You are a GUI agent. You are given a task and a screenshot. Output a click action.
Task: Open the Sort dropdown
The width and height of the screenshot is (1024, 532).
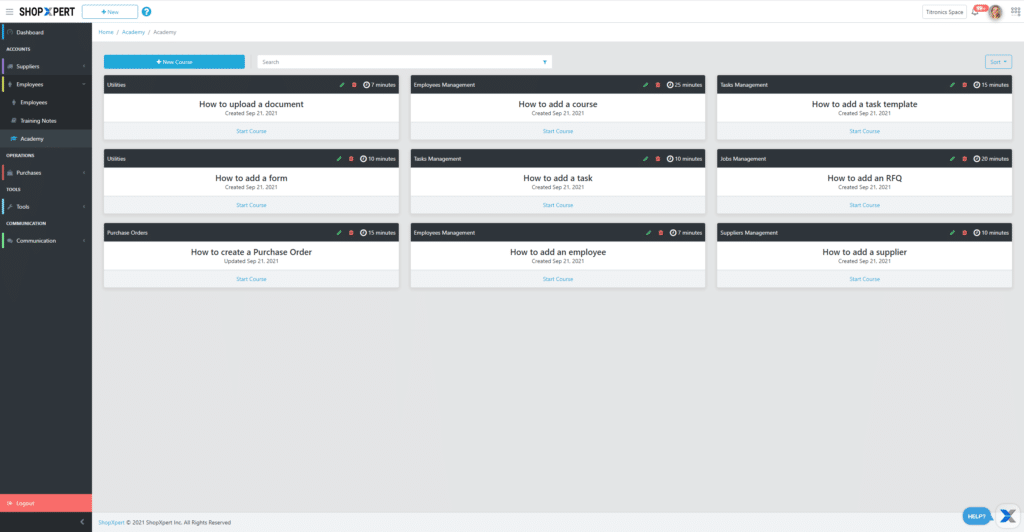point(998,62)
